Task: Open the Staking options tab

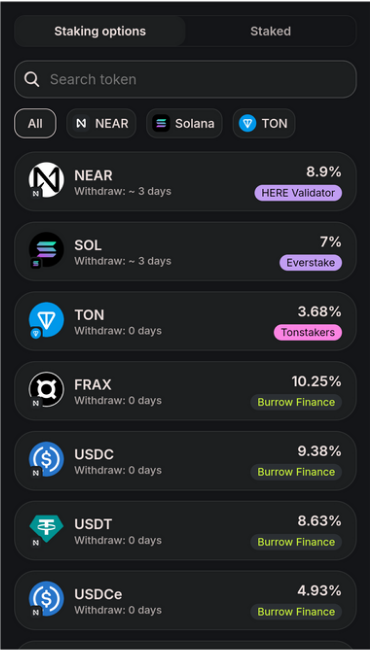Action: (x=100, y=31)
